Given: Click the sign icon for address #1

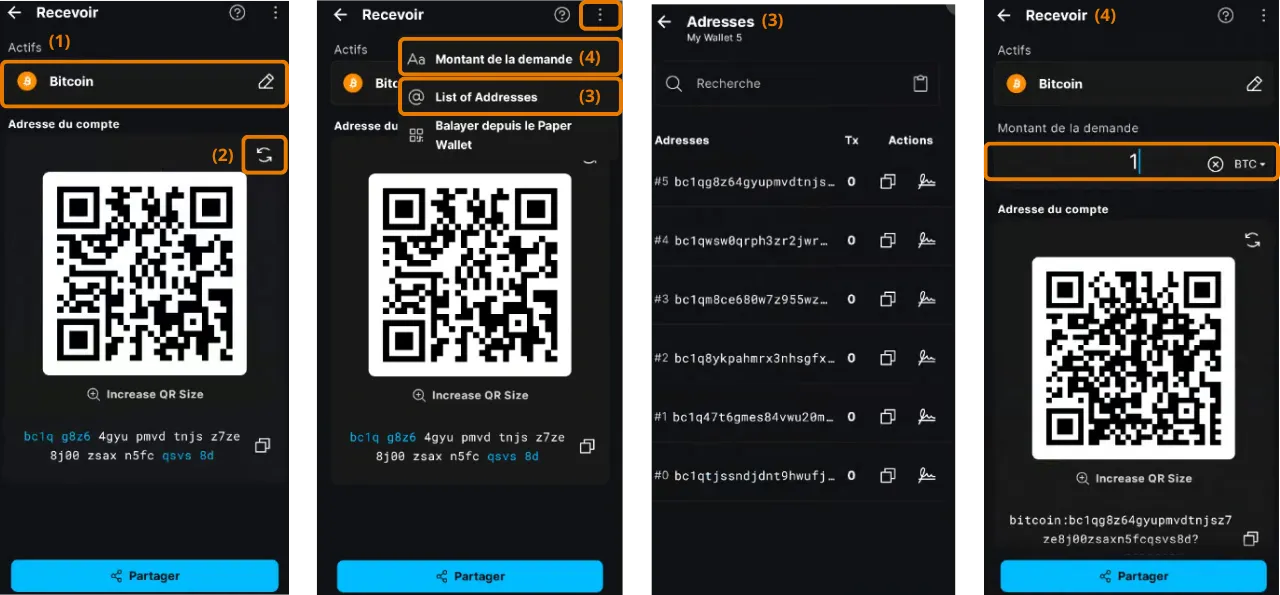Looking at the screenshot, I should [927, 416].
